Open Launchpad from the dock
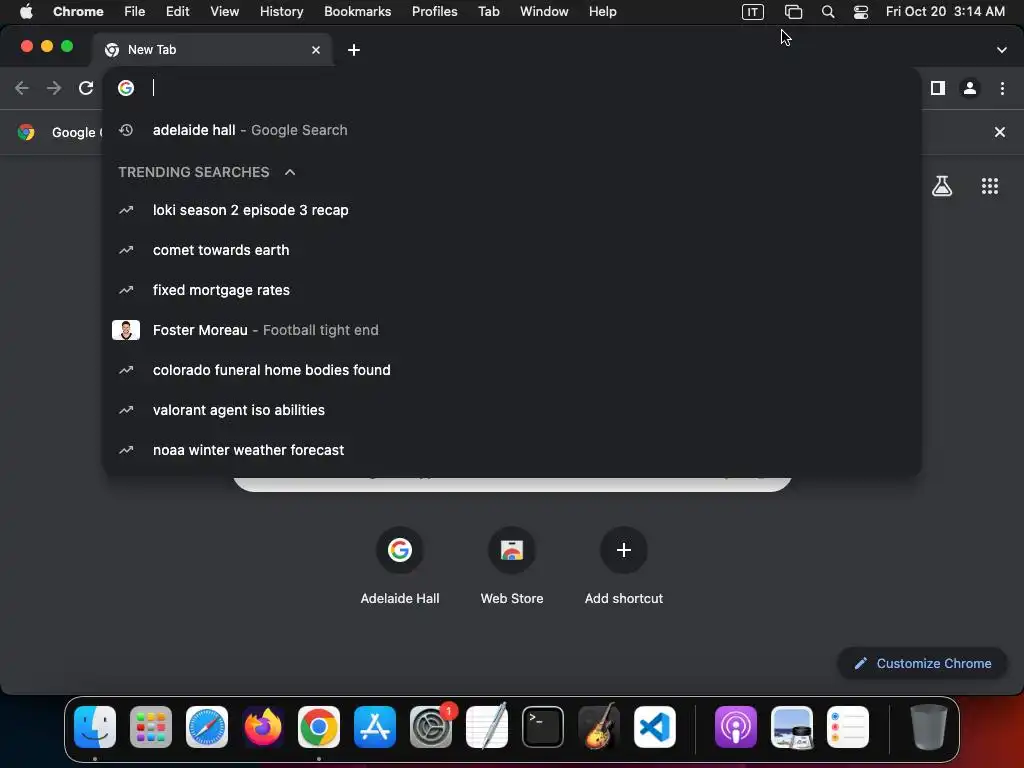 [151, 727]
